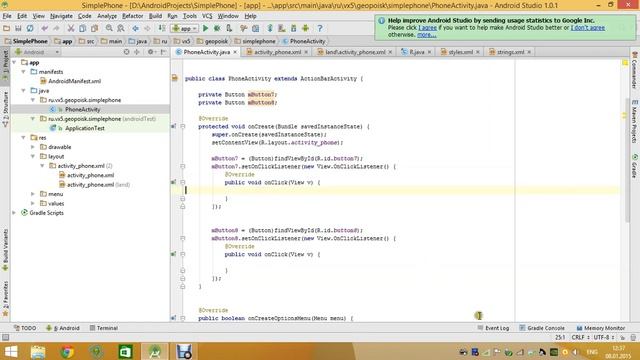Collapse the manifests folder node
Image resolution: width=640 pixels, height=360 pixels.
[x=24, y=72]
